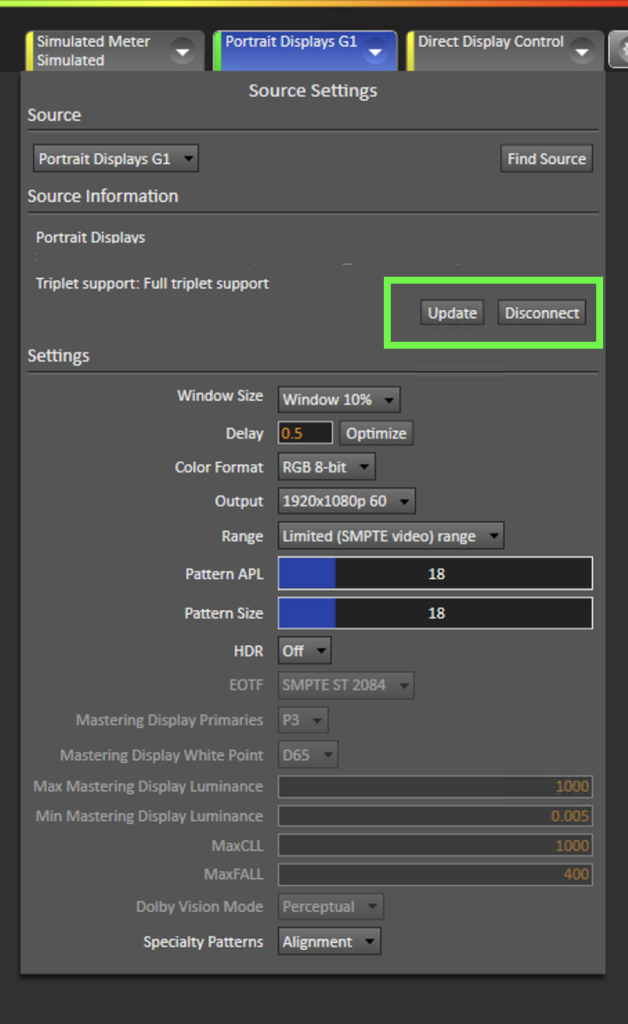The height and width of the screenshot is (1024, 628).
Task: Click 'Triplet support: Full triplet support' text
Action: pos(152,283)
